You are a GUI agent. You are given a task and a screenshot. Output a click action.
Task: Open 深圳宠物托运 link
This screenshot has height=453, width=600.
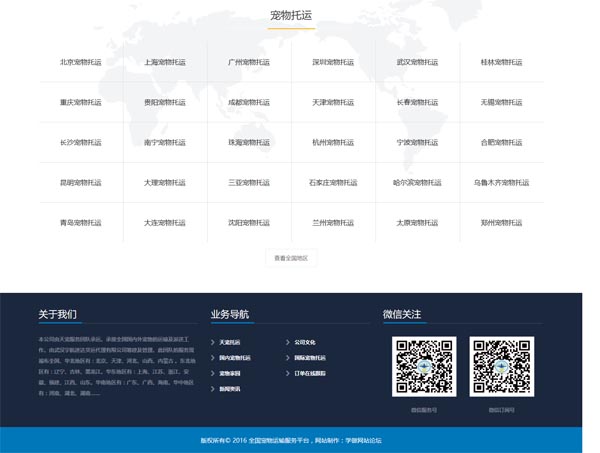pyautogui.click(x=333, y=62)
